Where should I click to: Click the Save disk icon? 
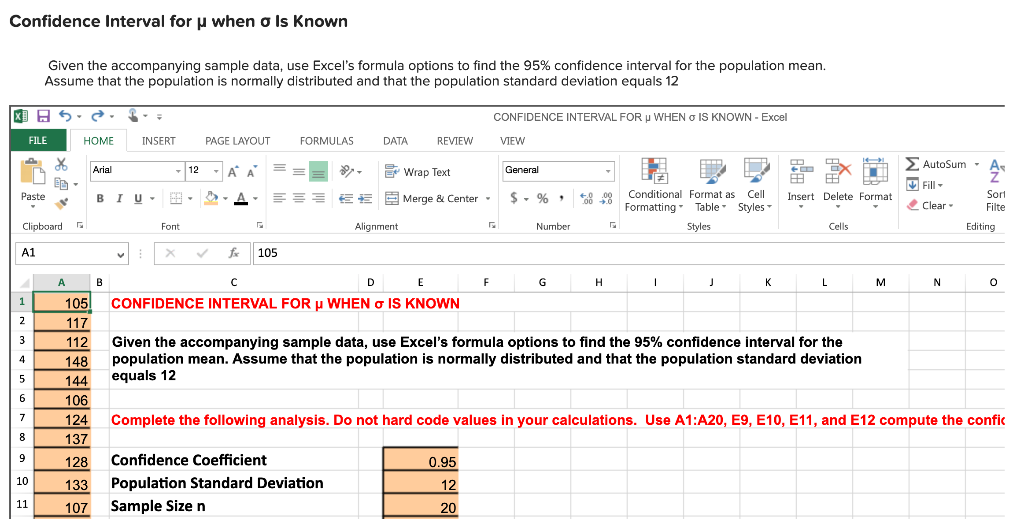pyautogui.click(x=43, y=116)
